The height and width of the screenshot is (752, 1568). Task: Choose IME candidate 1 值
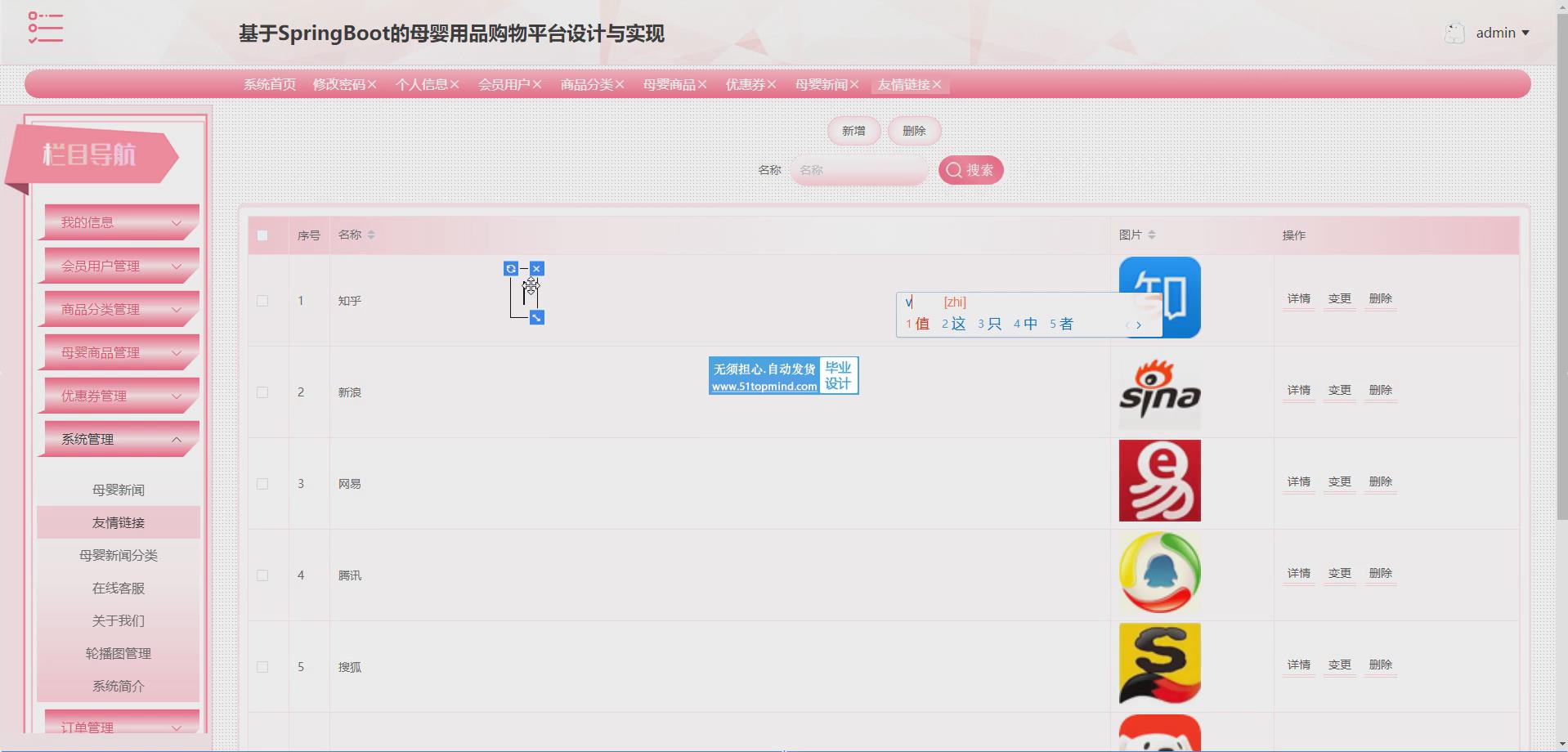pyautogui.click(x=917, y=324)
